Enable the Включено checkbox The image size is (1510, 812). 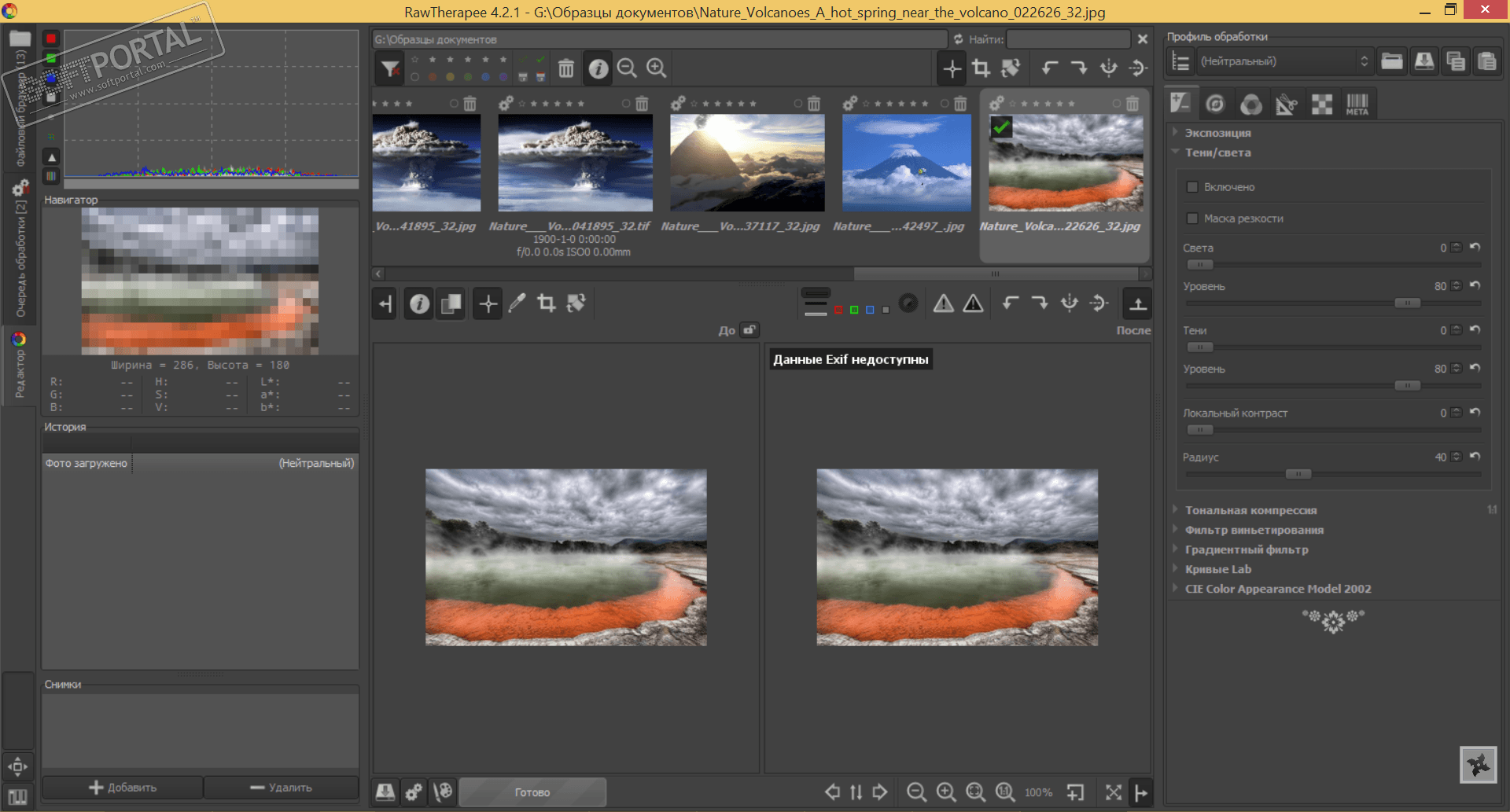[x=1192, y=187]
